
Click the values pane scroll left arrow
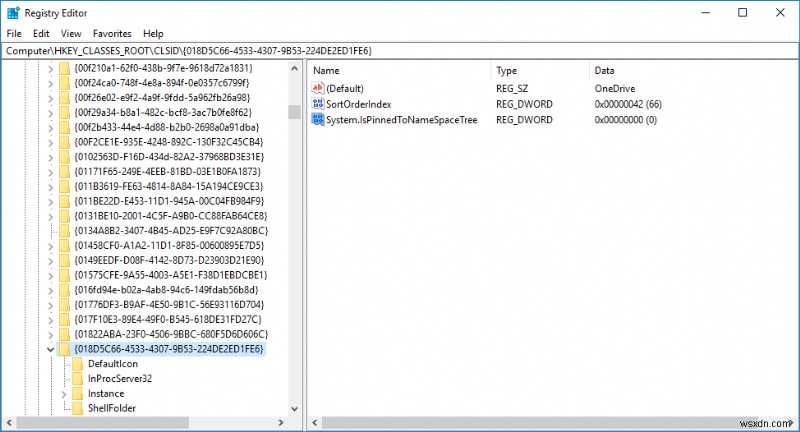pos(315,422)
